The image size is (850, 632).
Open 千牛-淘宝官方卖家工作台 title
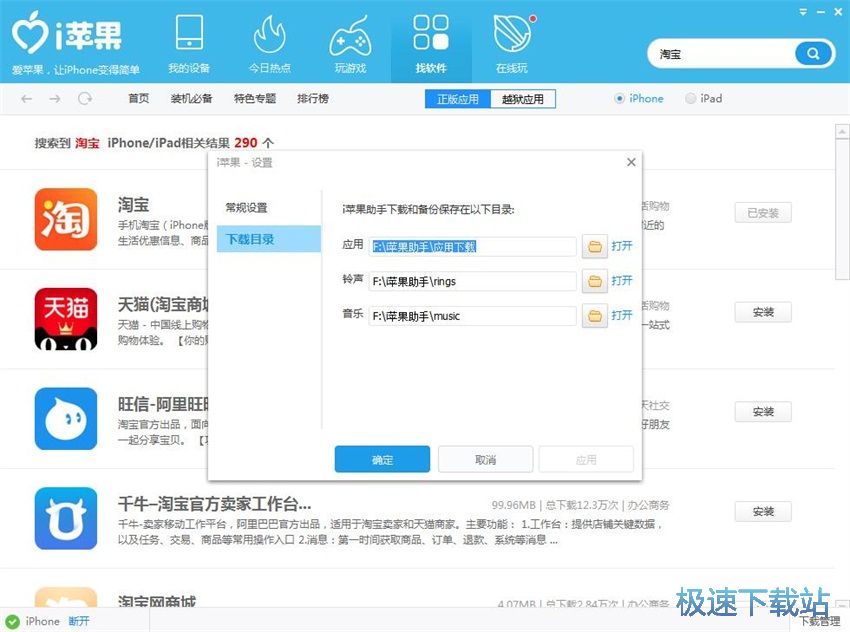coord(215,504)
